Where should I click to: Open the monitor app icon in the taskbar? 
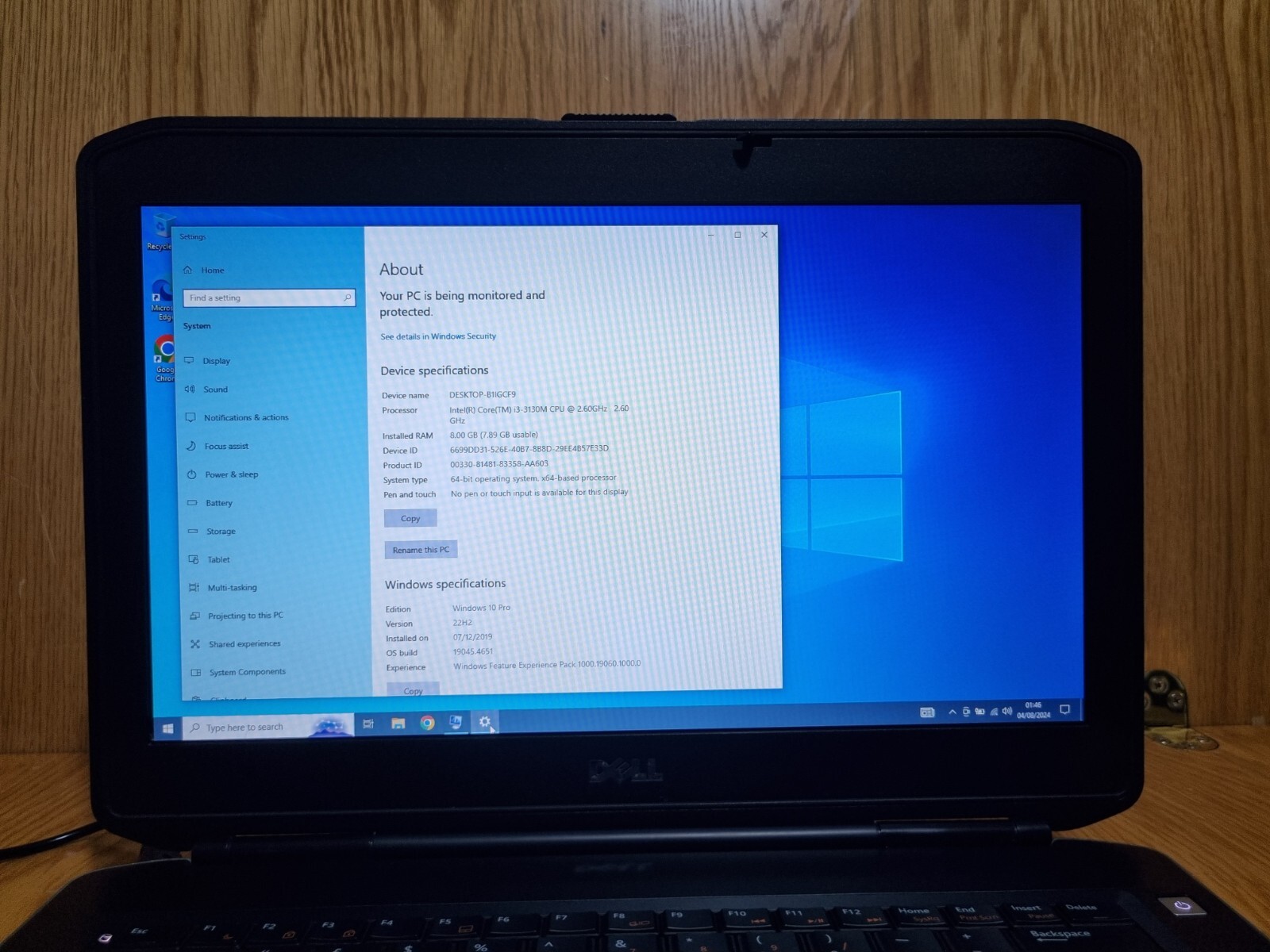coord(456,722)
